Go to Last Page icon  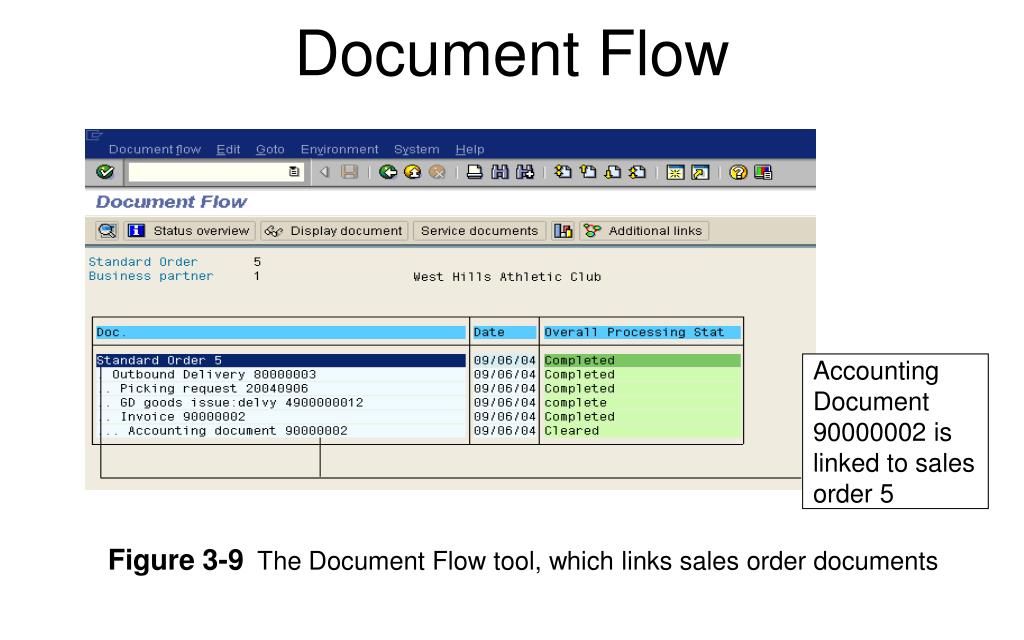pyautogui.click(x=637, y=172)
